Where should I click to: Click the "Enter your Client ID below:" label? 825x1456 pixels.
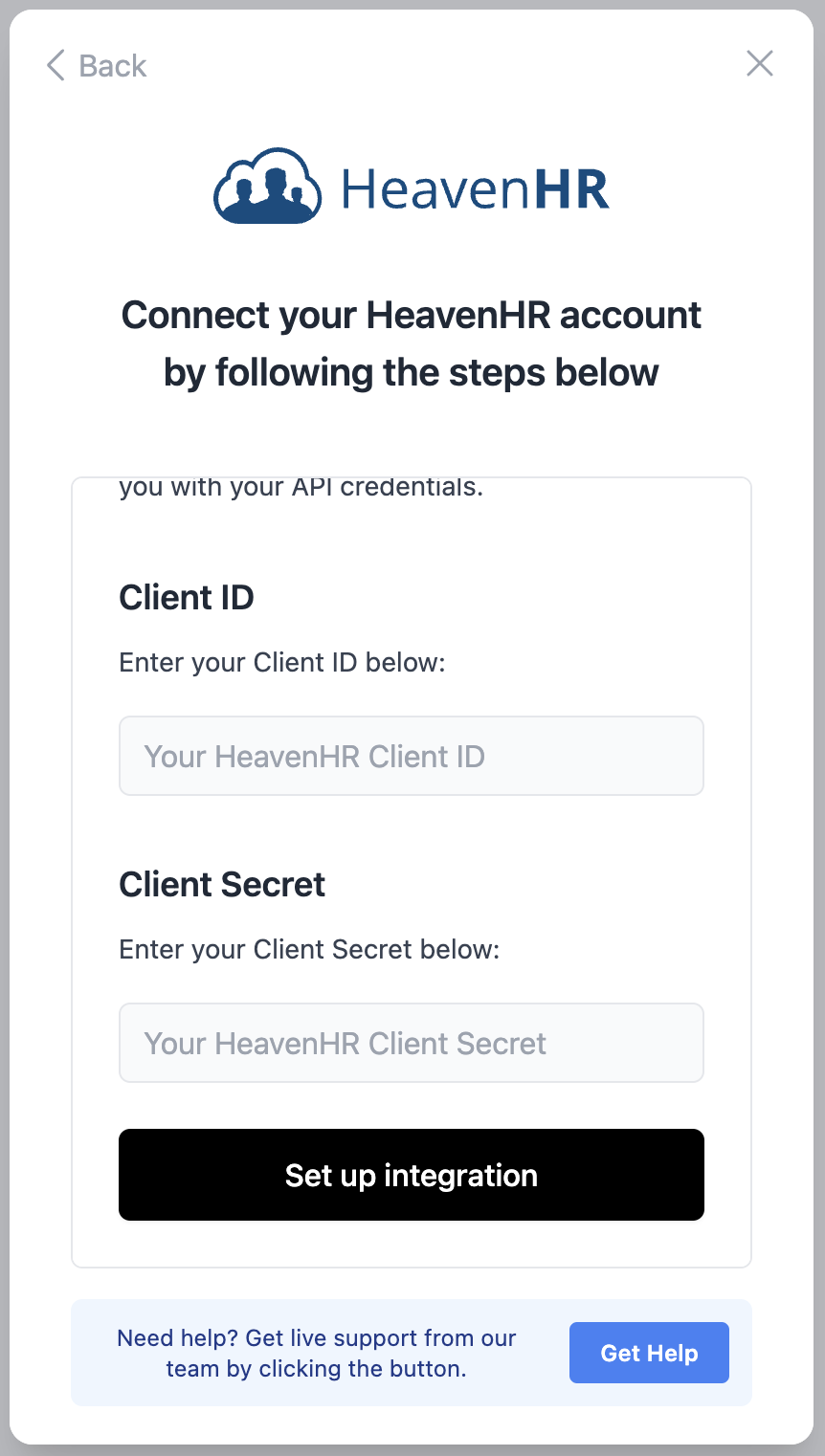pyautogui.click(x=282, y=662)
